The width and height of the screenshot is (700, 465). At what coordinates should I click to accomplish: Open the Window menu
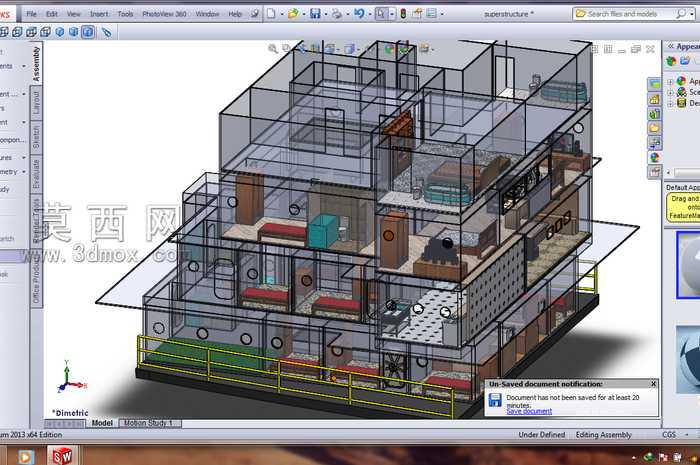(207, 14)
